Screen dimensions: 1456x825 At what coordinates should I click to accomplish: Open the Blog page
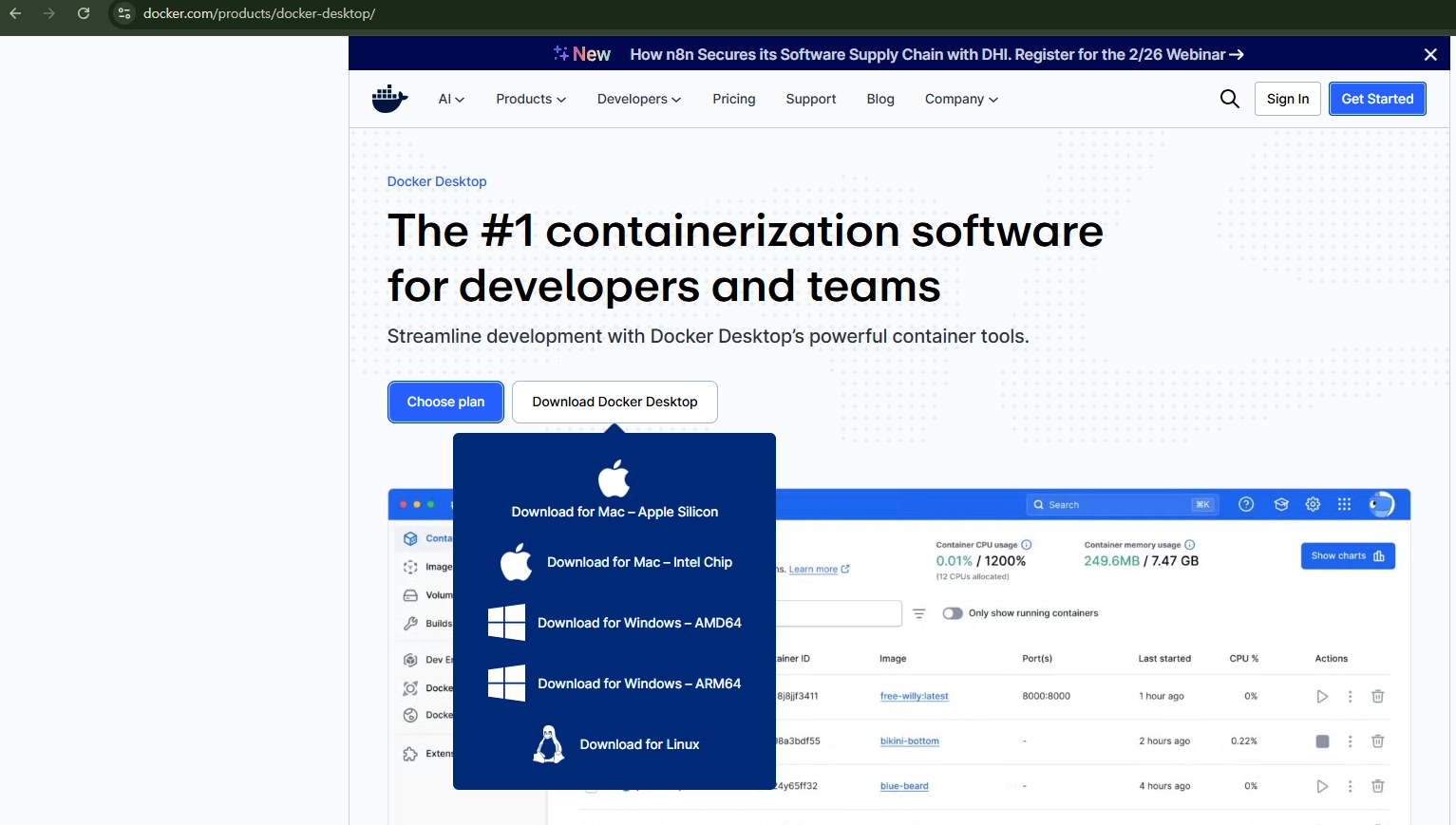(880, 99)
